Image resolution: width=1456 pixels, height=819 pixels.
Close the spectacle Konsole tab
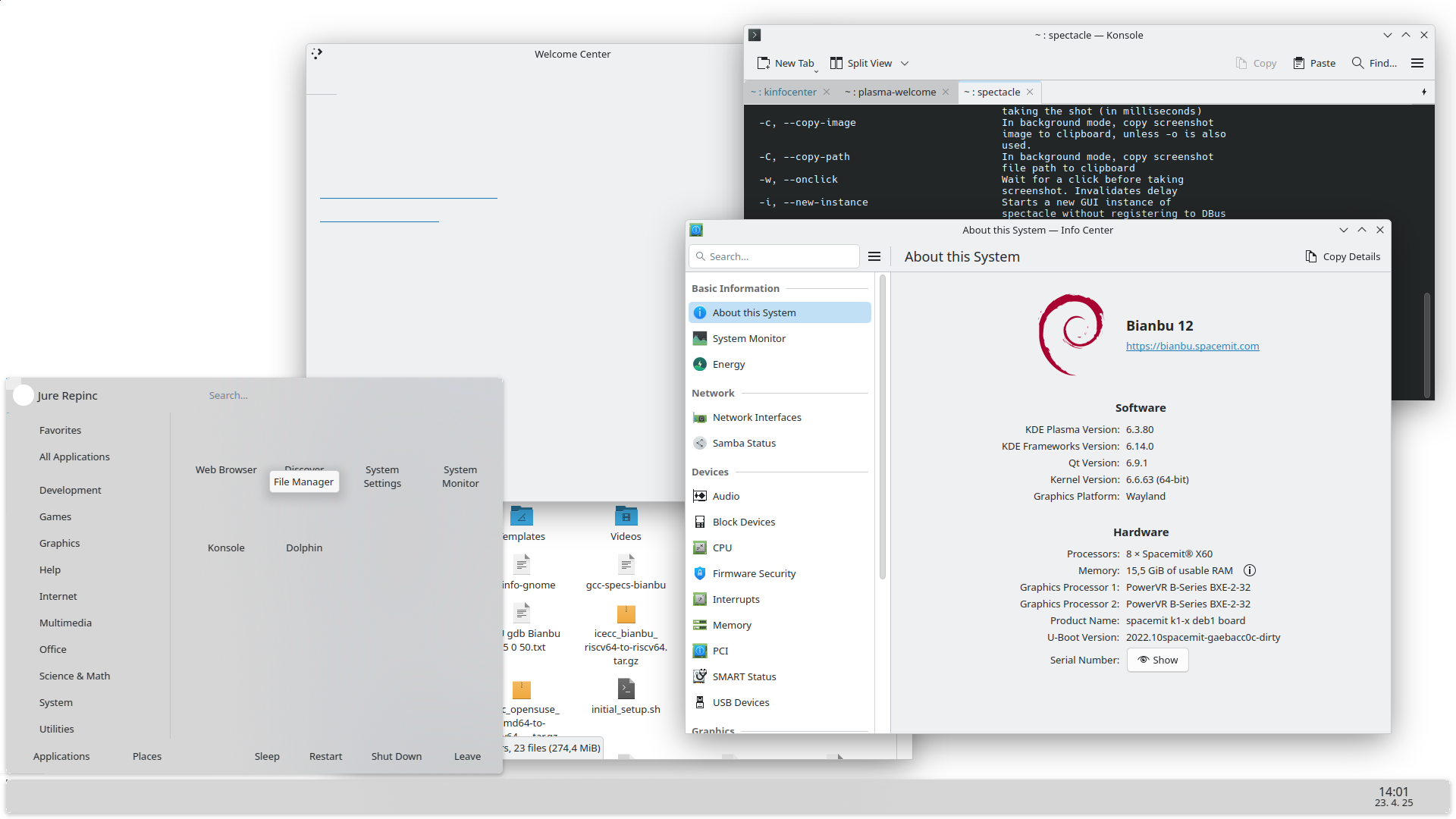click(1030, 92)
